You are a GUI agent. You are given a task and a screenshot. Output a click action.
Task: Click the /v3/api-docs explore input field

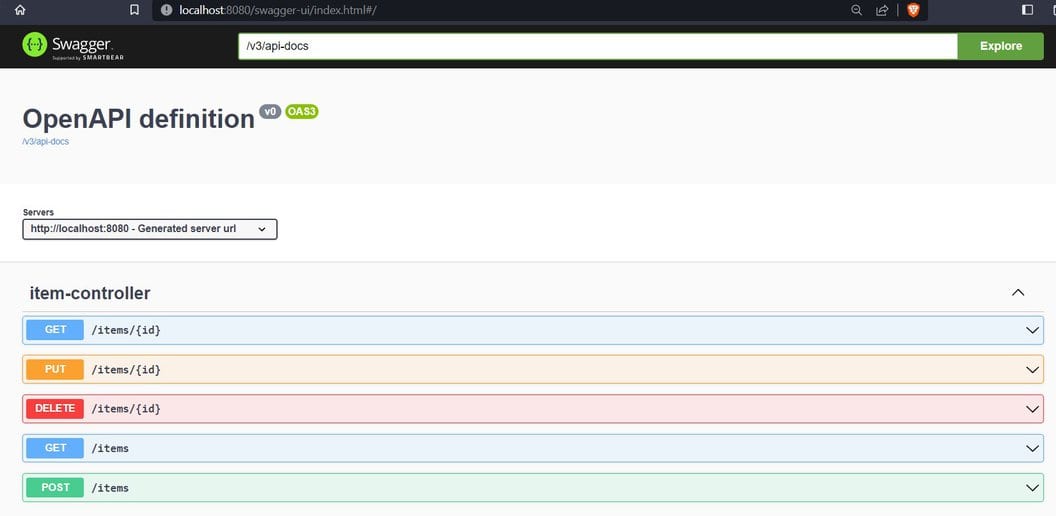point(597,46)
